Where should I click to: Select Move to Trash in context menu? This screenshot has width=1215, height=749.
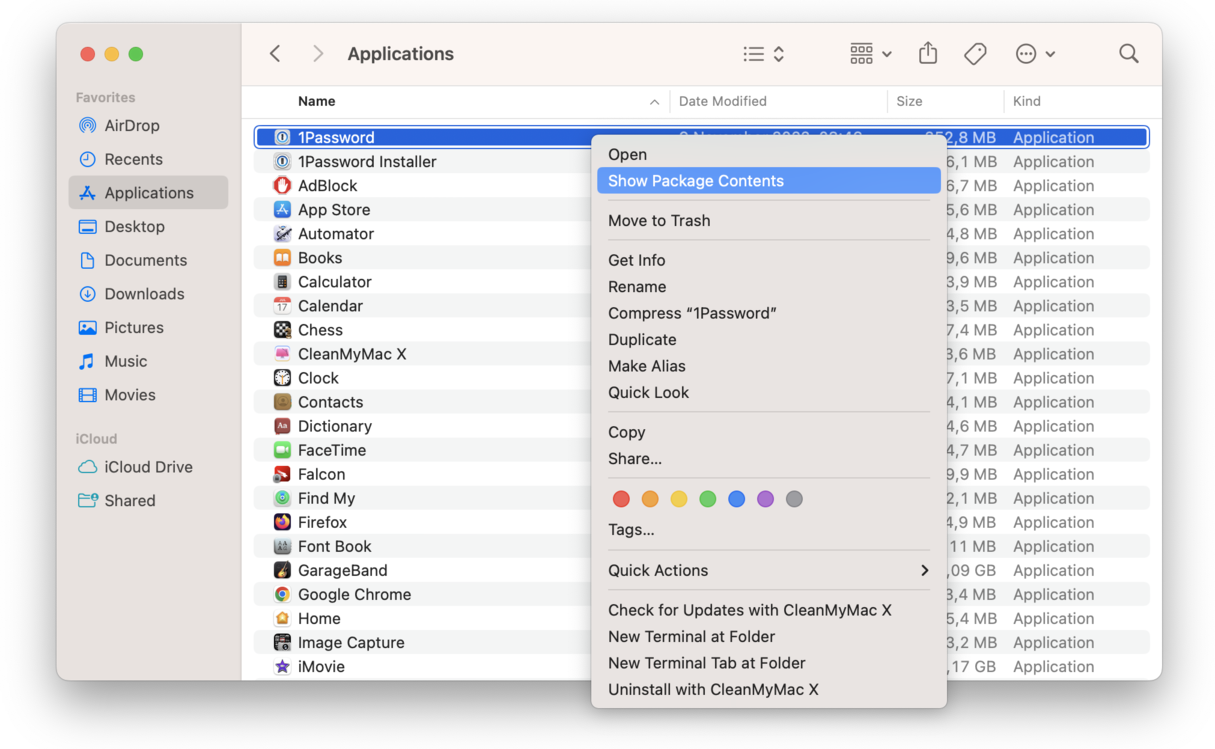pyautogui.click(x=659, y=220)
